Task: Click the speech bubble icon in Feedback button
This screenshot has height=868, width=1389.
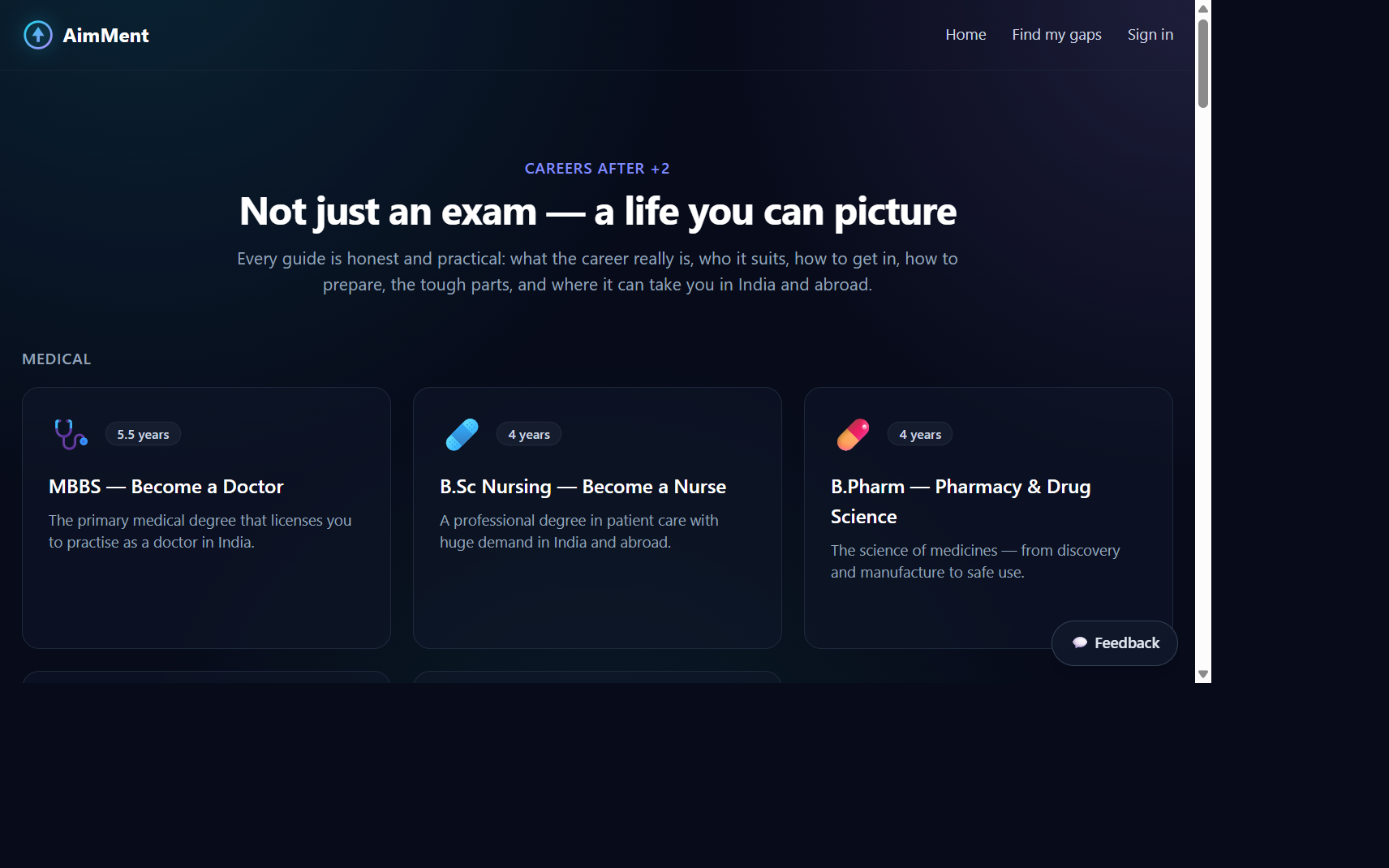Action: (1080, 642)
